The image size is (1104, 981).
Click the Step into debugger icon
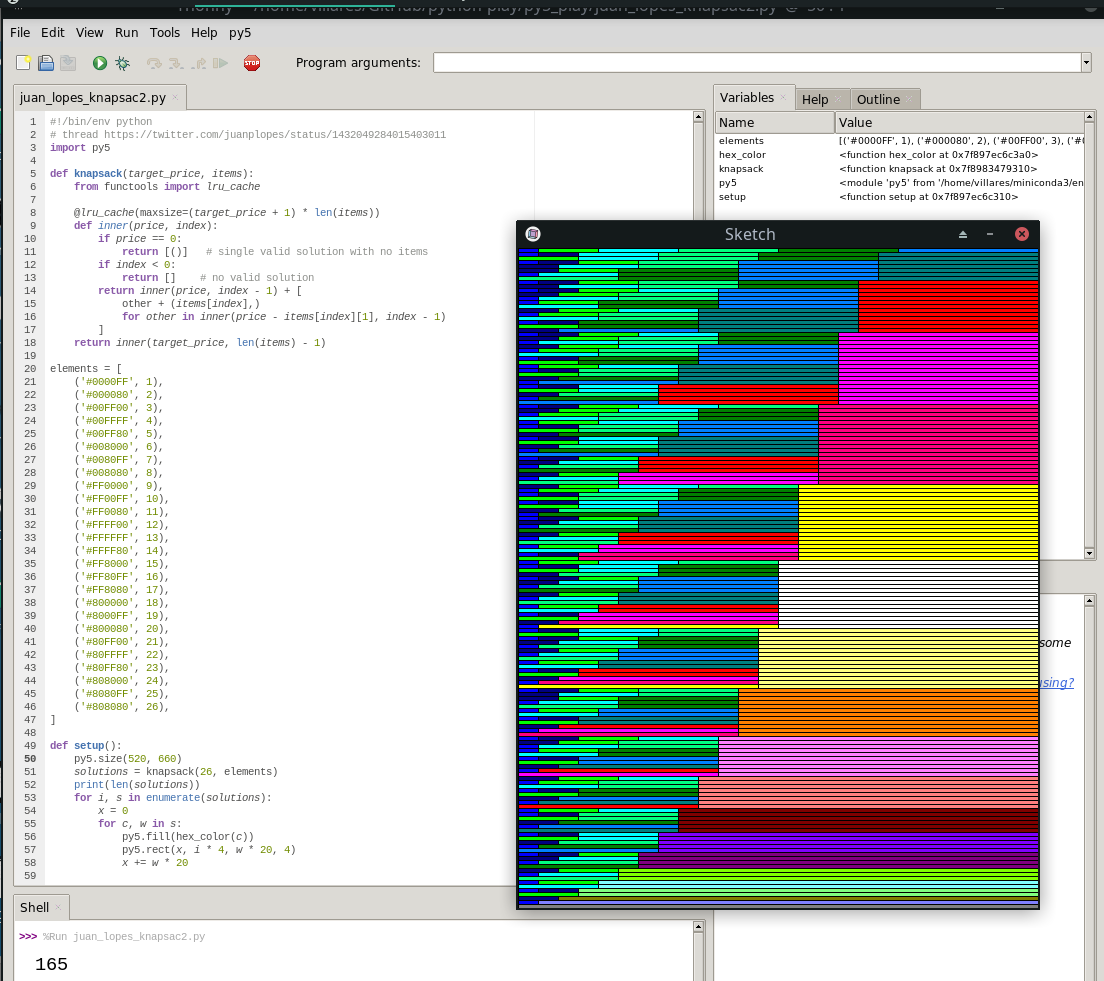[x=176, y=63]
